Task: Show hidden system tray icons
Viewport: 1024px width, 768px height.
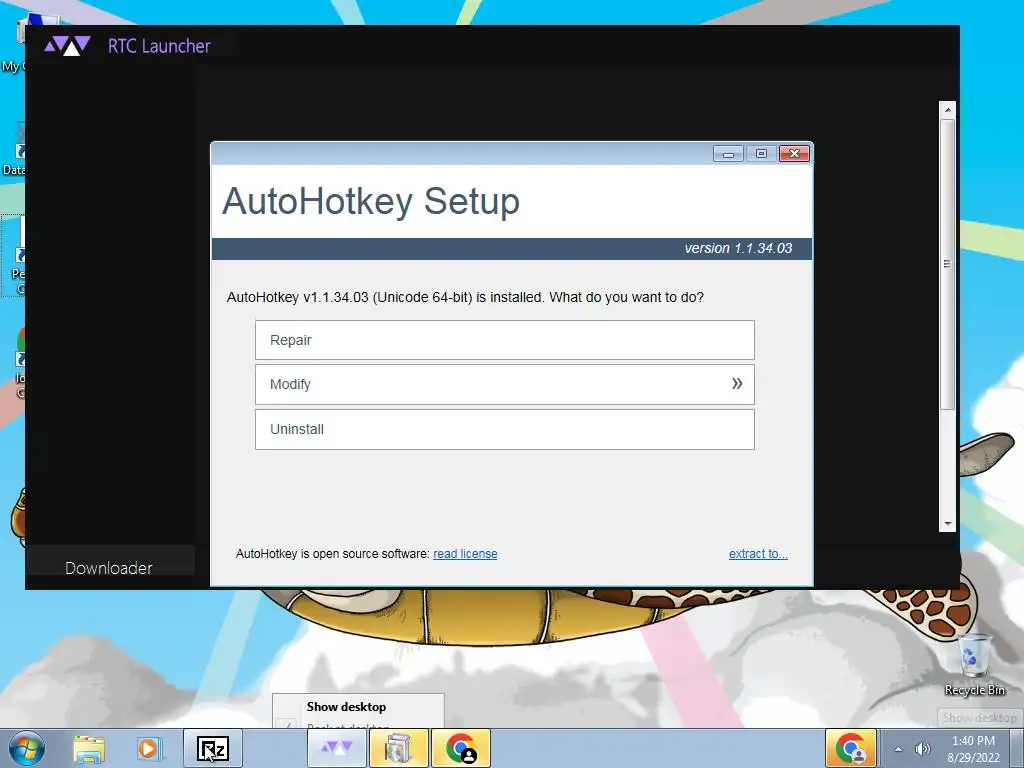Action: (899, 749)
